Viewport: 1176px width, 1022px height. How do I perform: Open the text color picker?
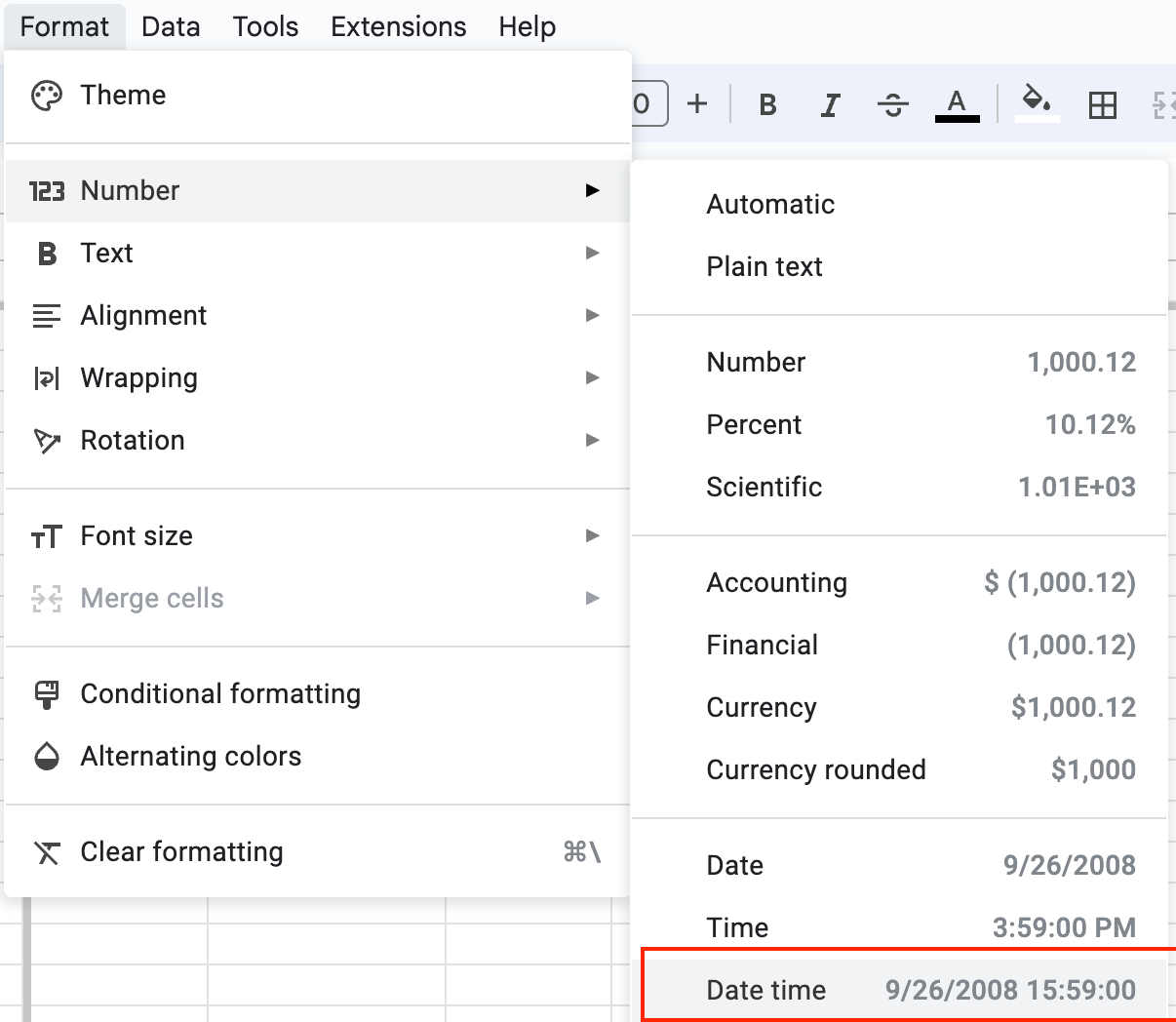click(957, 103)
